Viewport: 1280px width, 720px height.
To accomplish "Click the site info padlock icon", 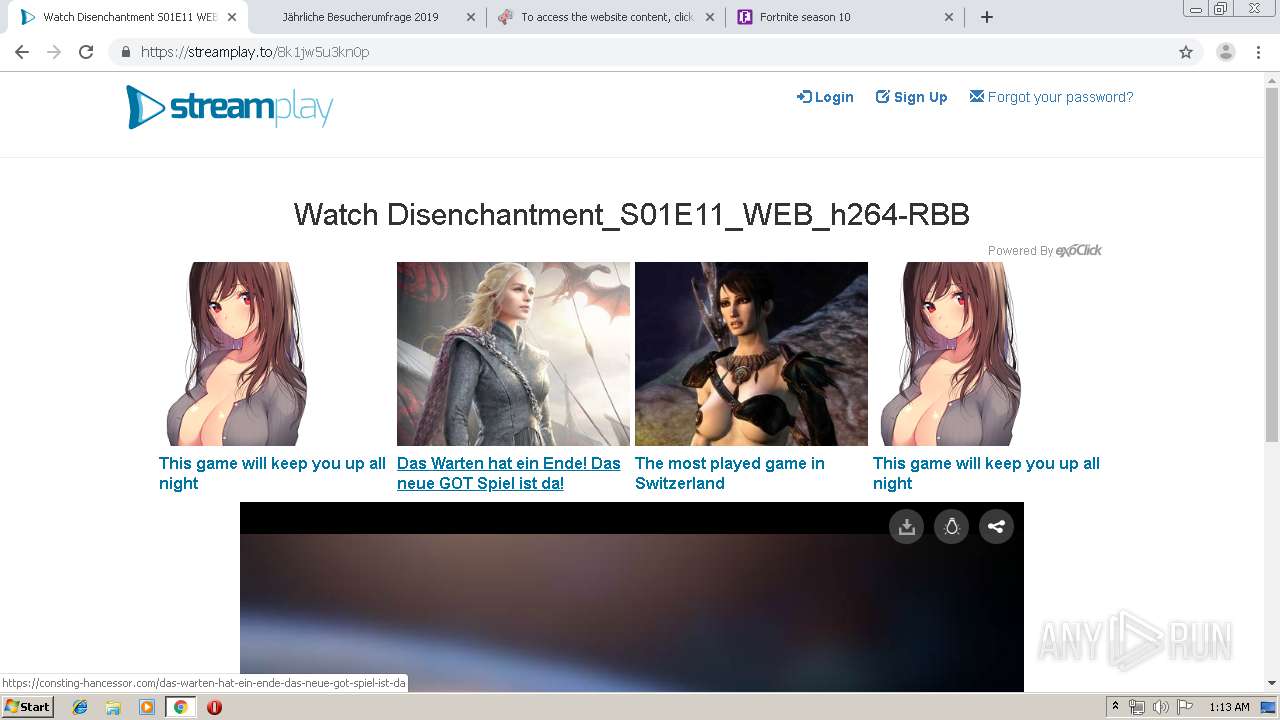I will (125, 52).
